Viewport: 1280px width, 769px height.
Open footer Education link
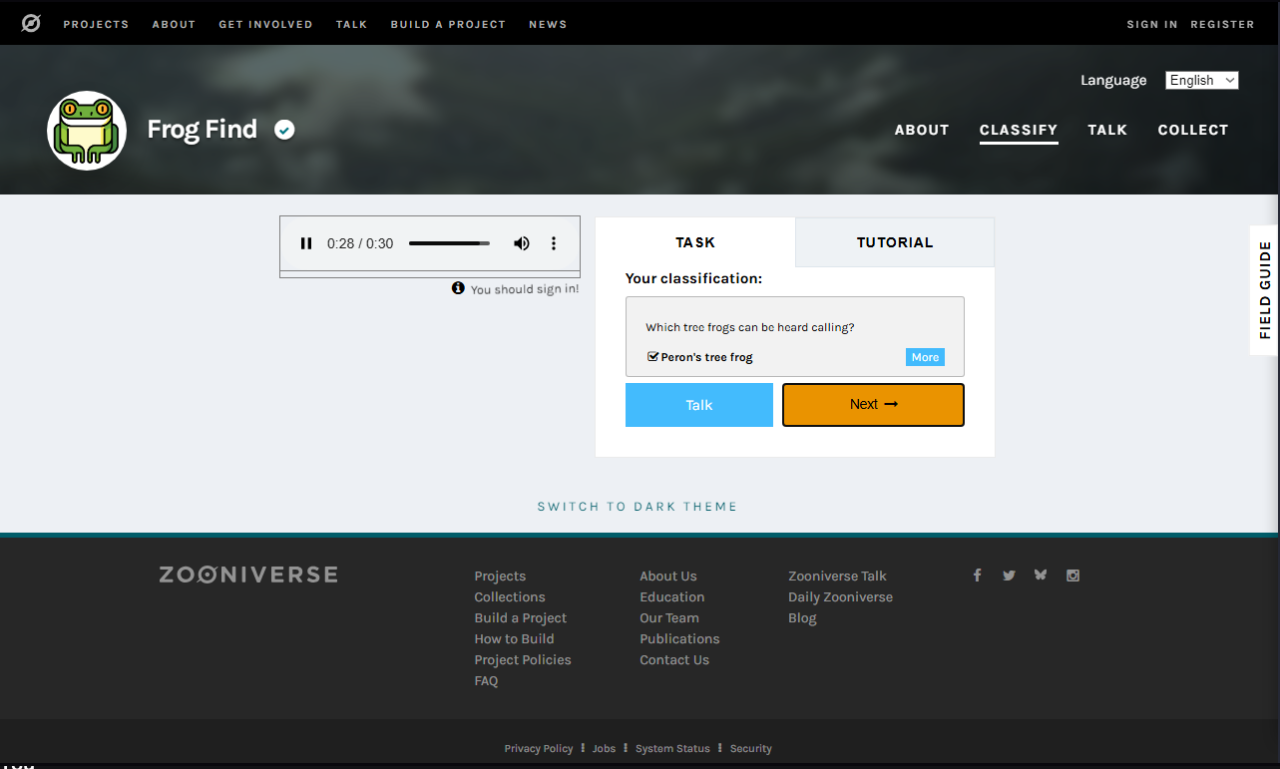672,597
